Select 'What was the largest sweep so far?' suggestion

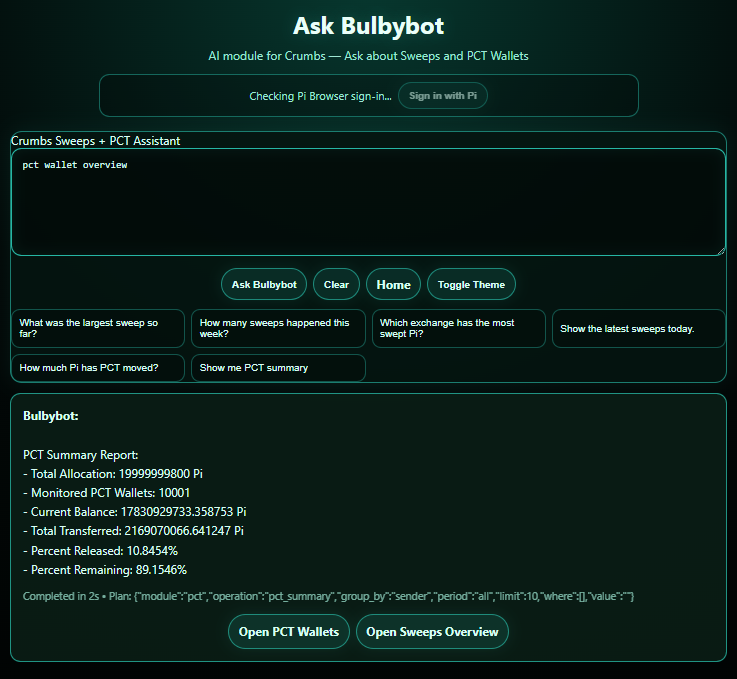(98, 328)
